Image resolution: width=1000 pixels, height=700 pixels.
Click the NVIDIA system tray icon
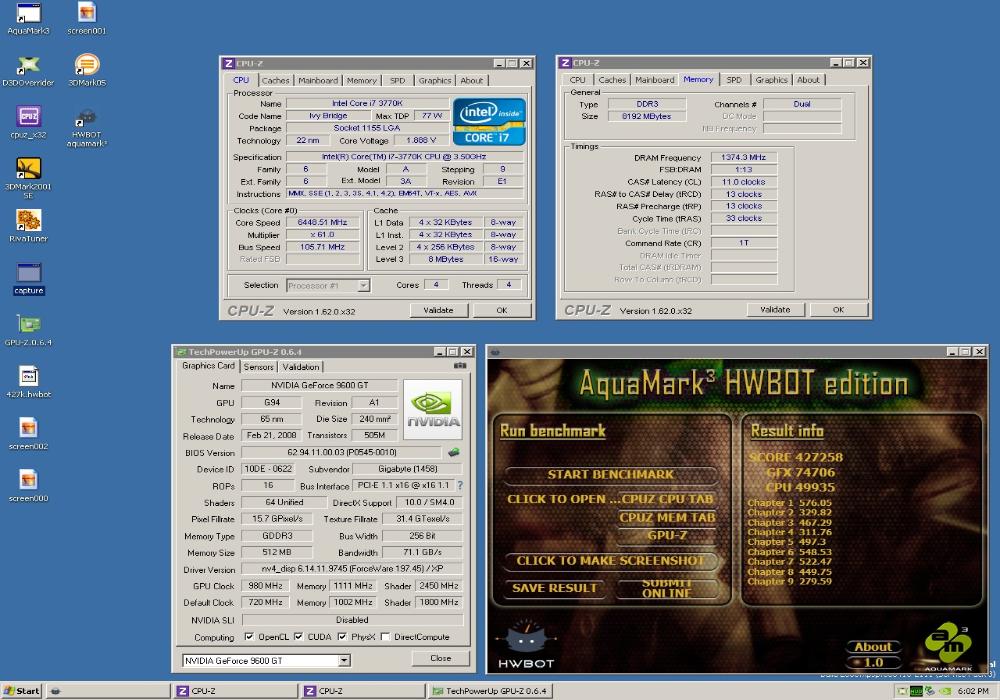click(945, 691)
